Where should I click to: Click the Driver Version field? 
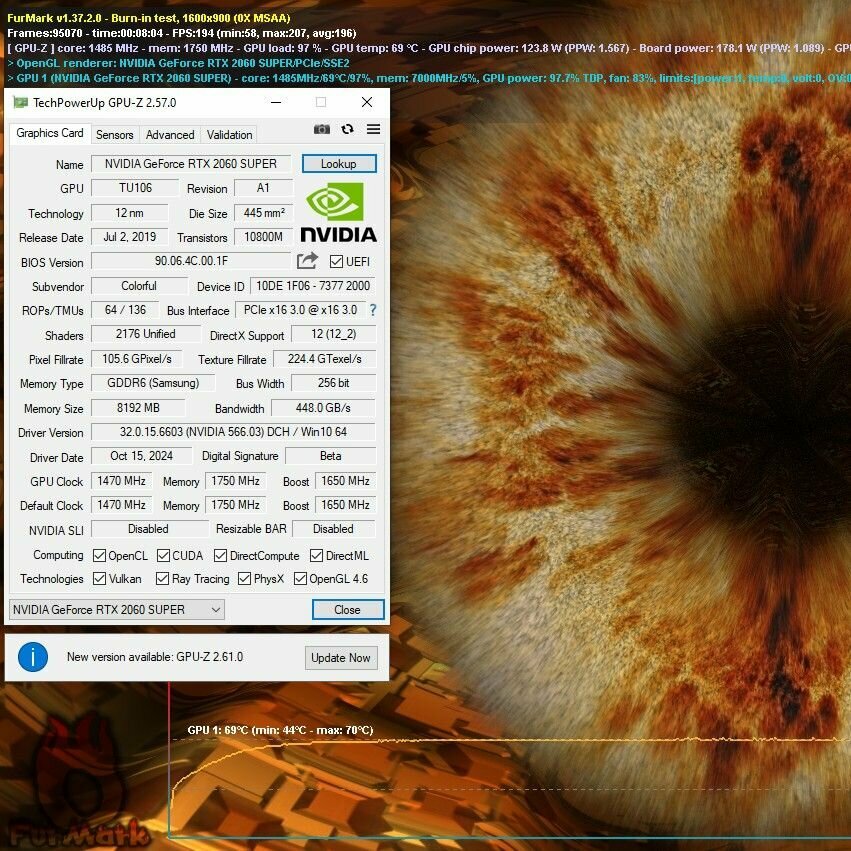(233, 432)
